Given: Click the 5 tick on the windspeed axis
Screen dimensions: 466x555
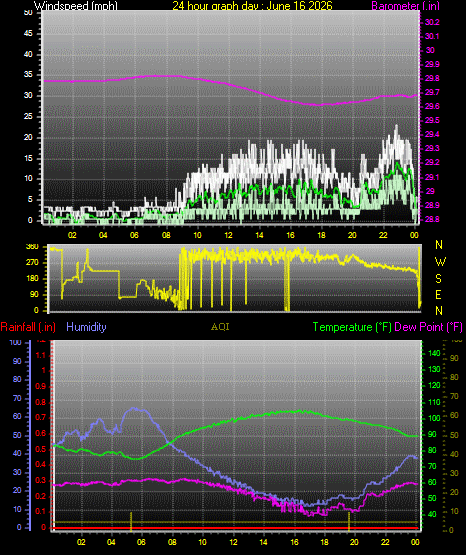Looking at the screenshot, I should [30, 200].
